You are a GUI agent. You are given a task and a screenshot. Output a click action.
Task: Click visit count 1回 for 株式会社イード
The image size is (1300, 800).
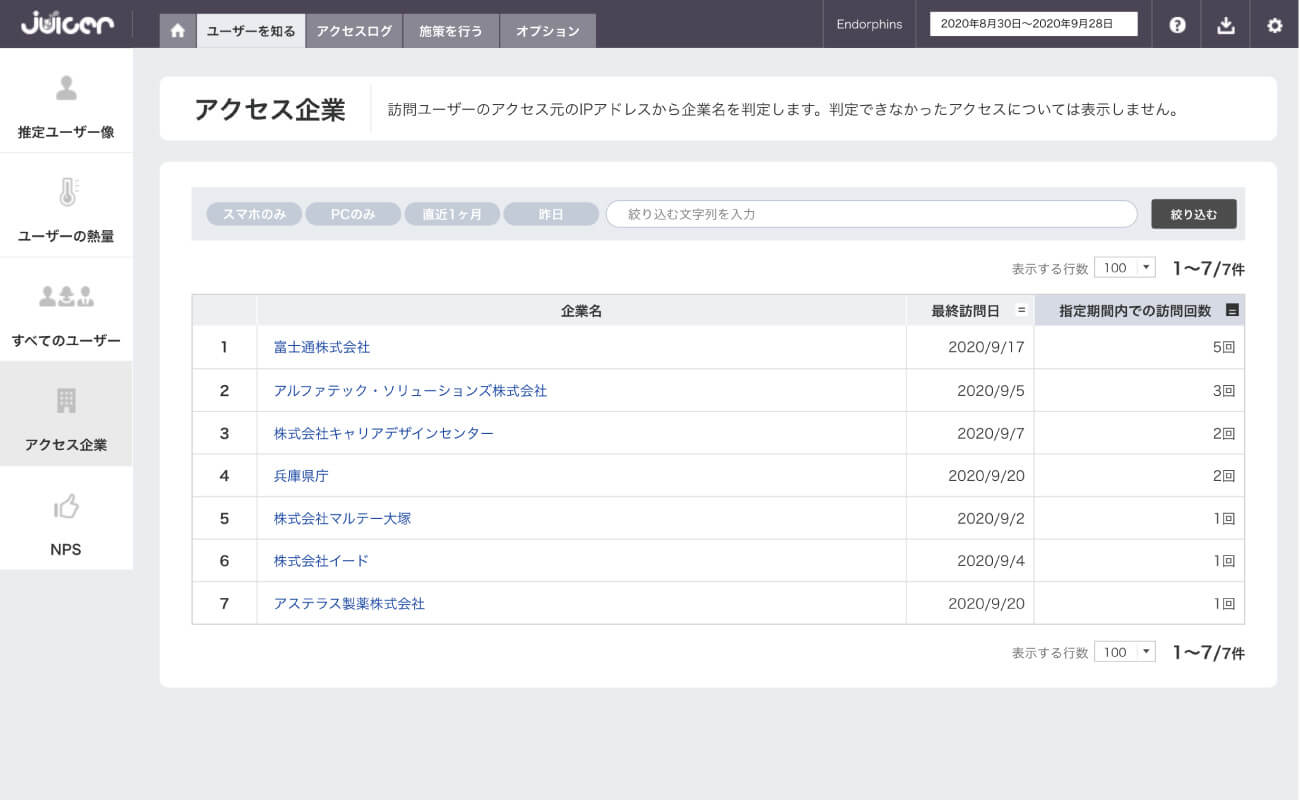(x=1224, y=561)
